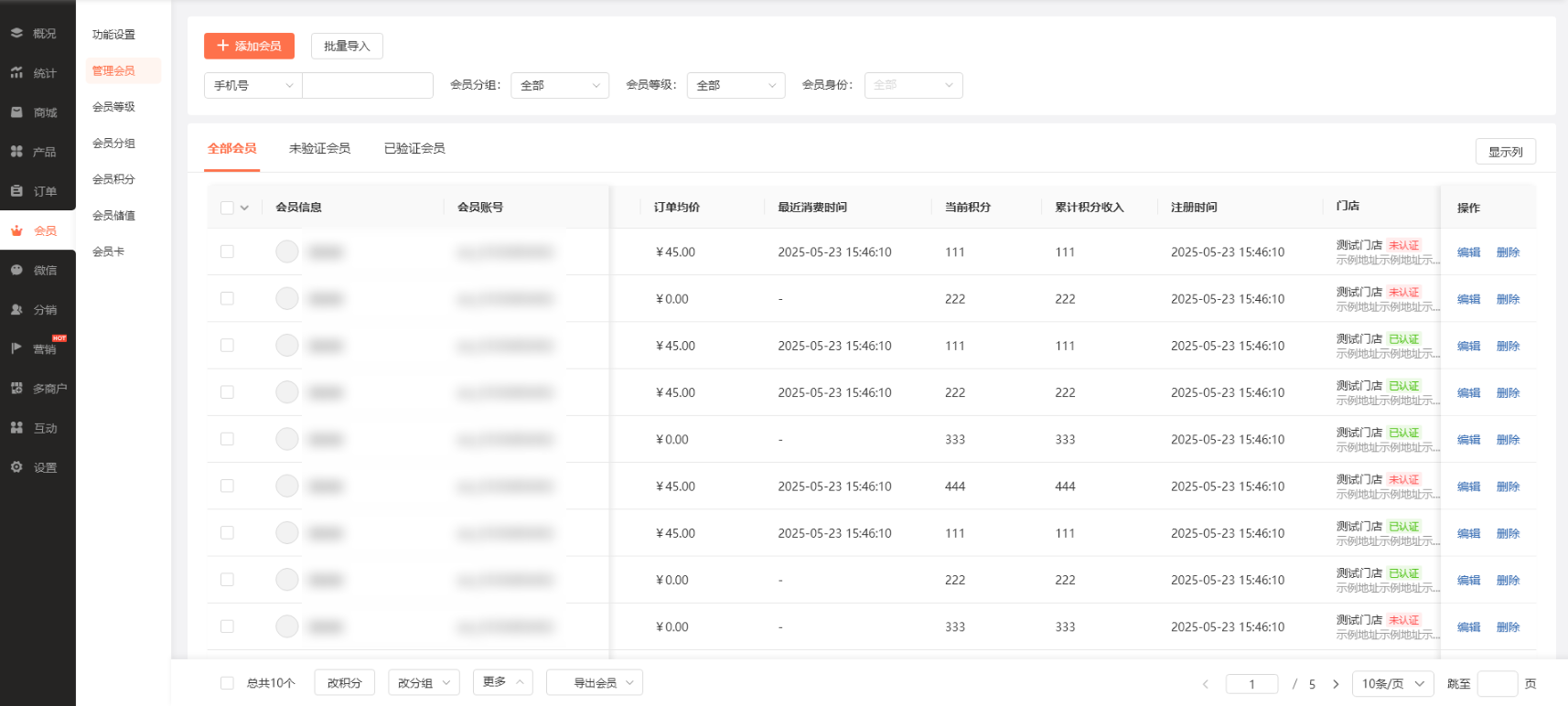This screenshot has width=1568, height=706.
Task: Check the sixth member row checkbox
Action: [x=227, y=486]
